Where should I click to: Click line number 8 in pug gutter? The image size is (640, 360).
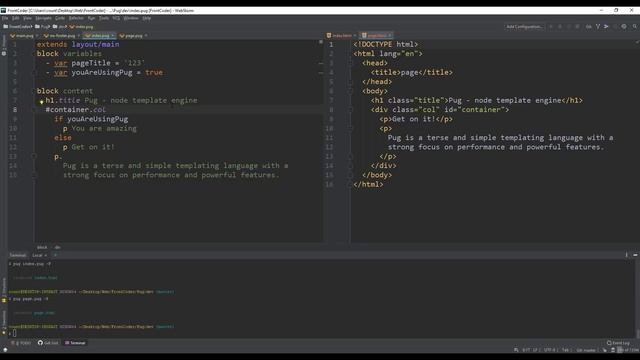(x=15, y=110)
